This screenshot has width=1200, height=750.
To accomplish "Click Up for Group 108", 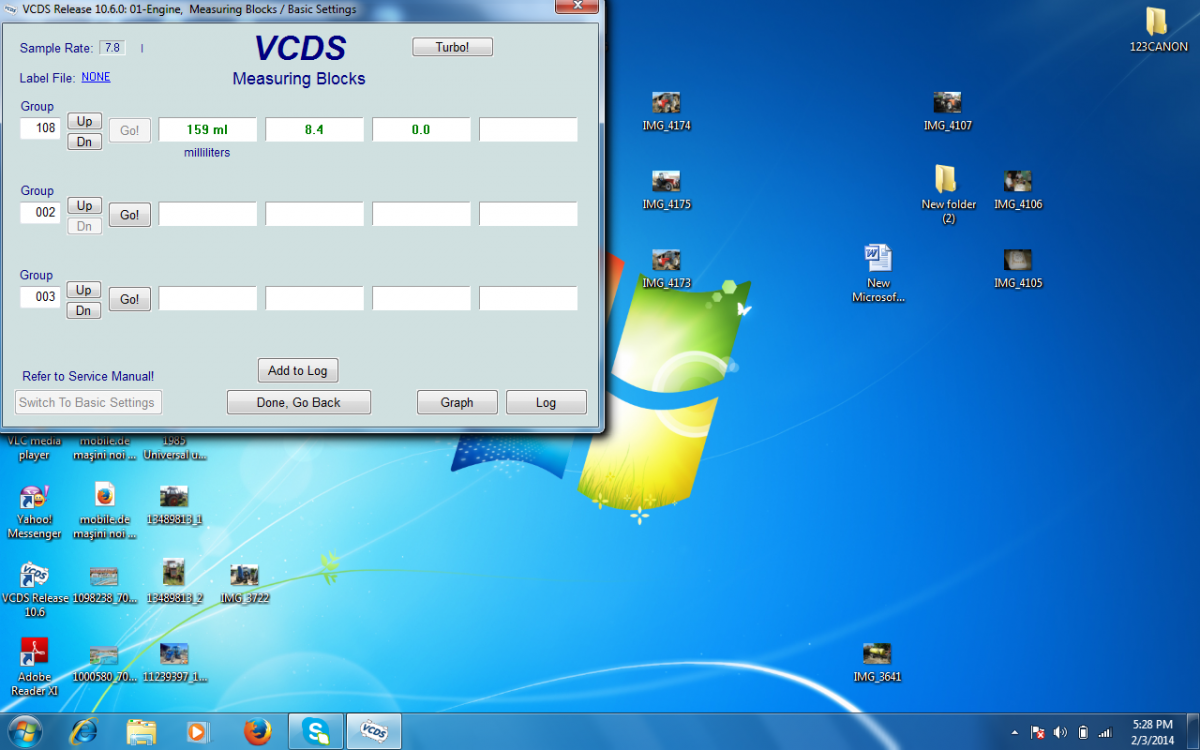I will click(84, 121).
